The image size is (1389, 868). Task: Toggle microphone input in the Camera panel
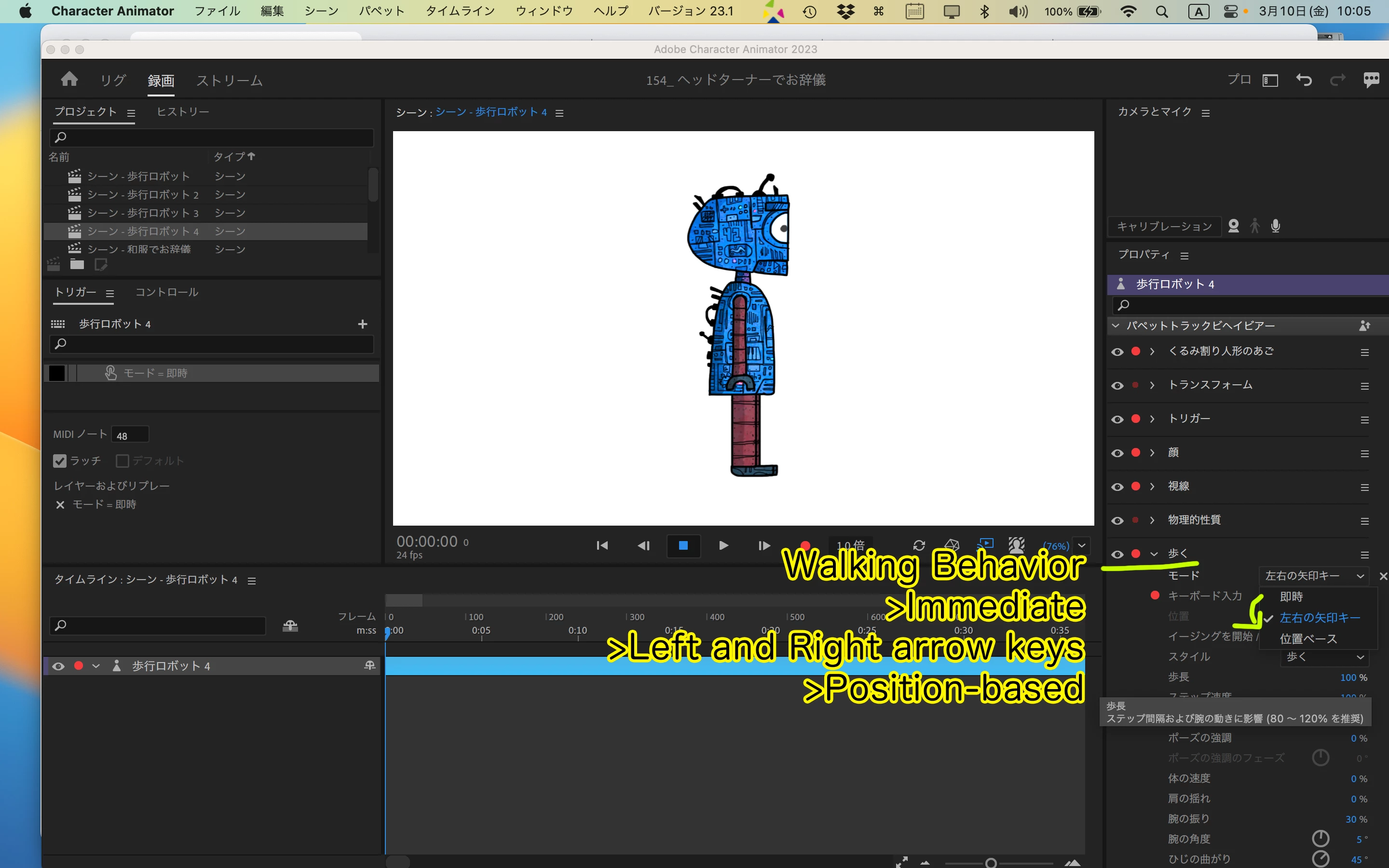1275,226
